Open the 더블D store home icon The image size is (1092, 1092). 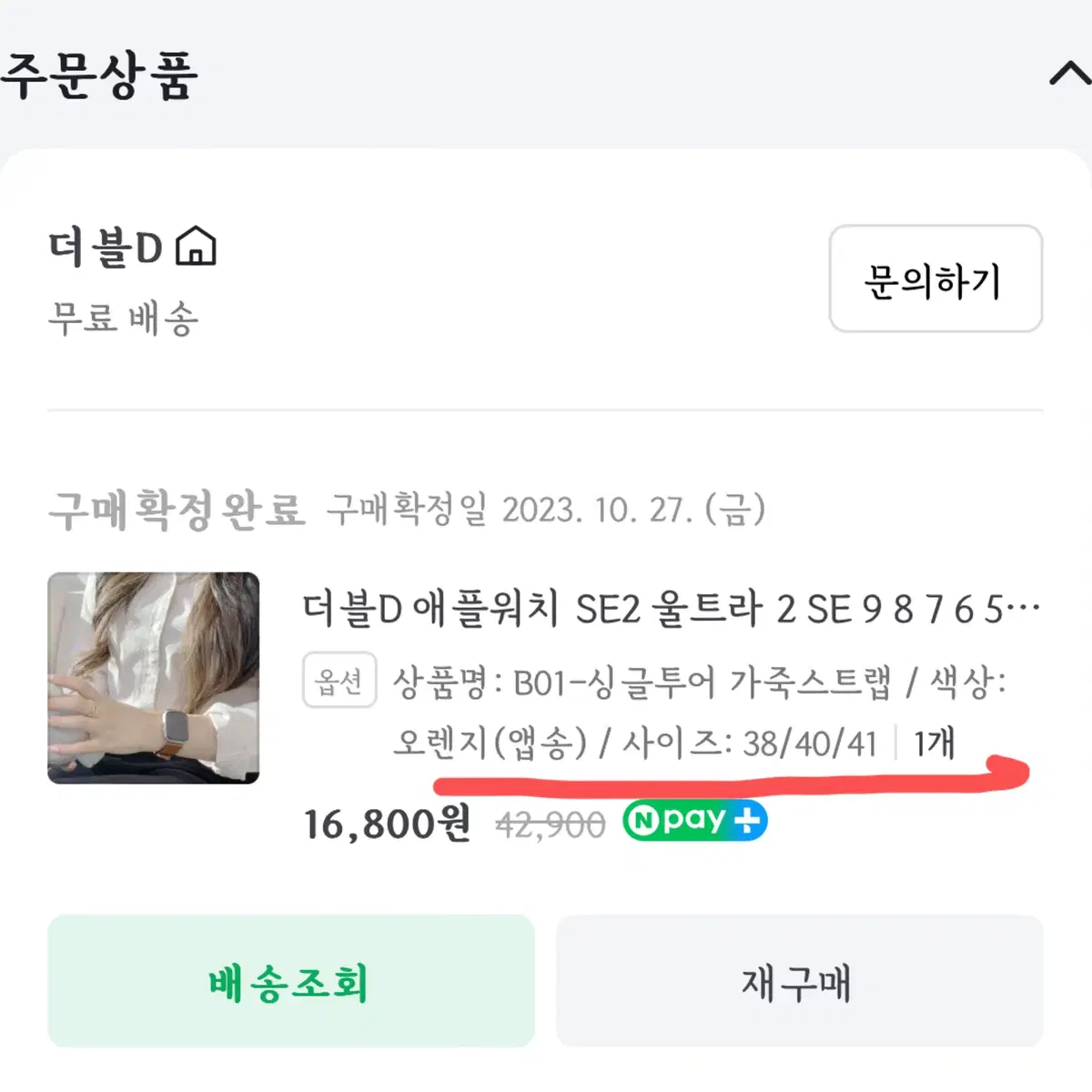coord(196,247)
